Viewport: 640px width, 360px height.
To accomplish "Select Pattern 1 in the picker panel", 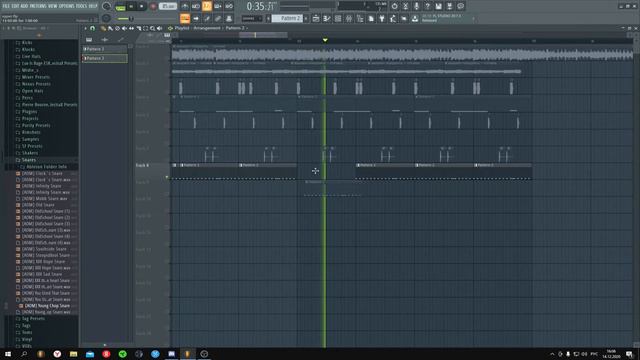I will 105,49.
